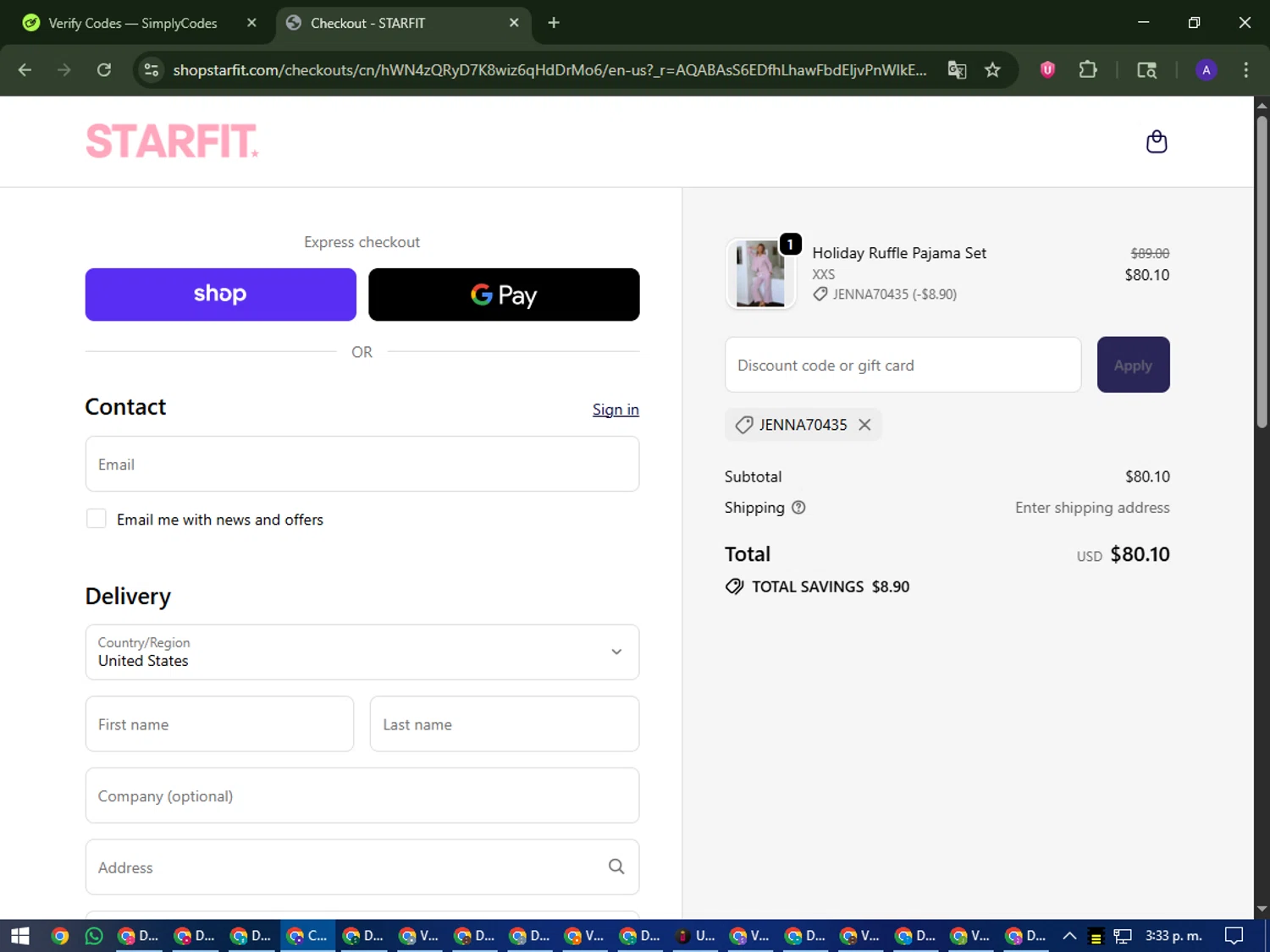Click the page vertical scrollbar thumb

pyautogui.click(x=1262, y=271)
